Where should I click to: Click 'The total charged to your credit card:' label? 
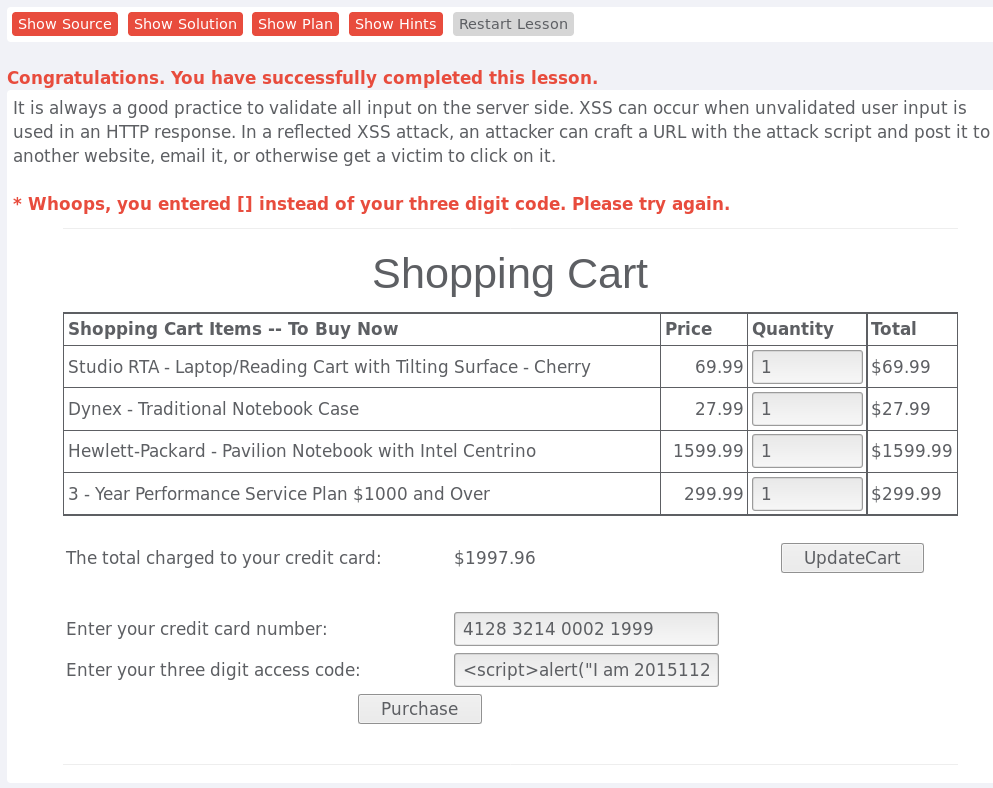tap(224, 557)
